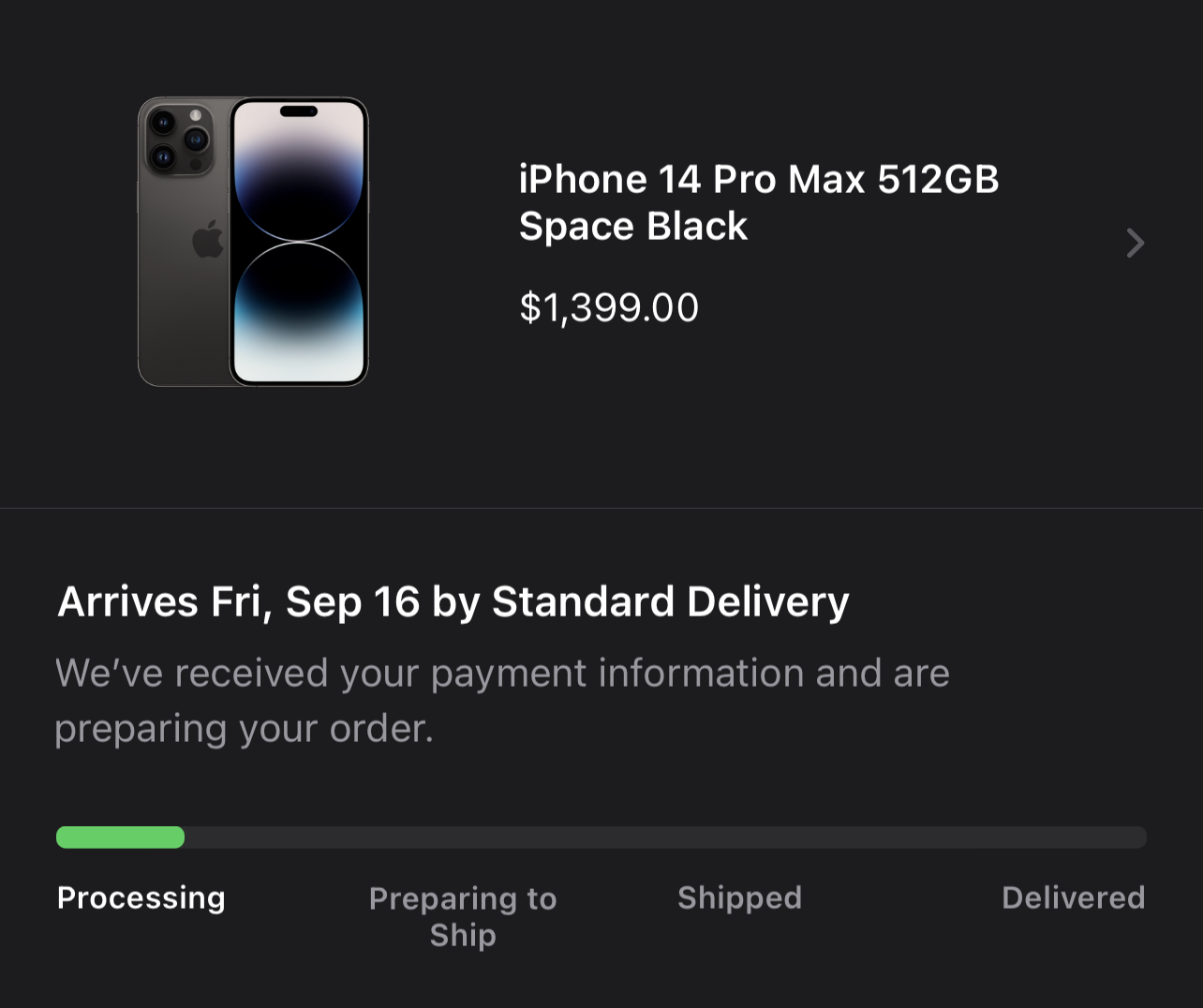Click the green filled progress bar segment
1203x1008 pixels.
tap(120, 837)
